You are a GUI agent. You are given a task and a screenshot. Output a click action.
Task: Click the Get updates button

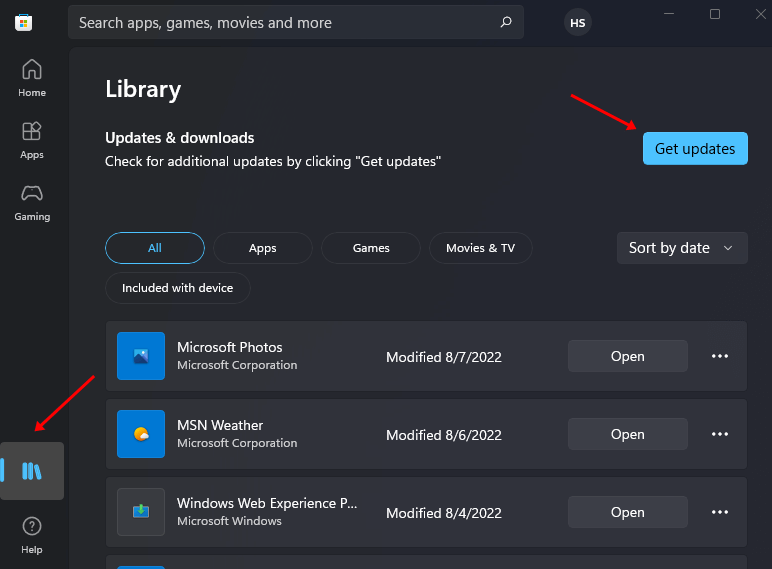coord(695,149)
